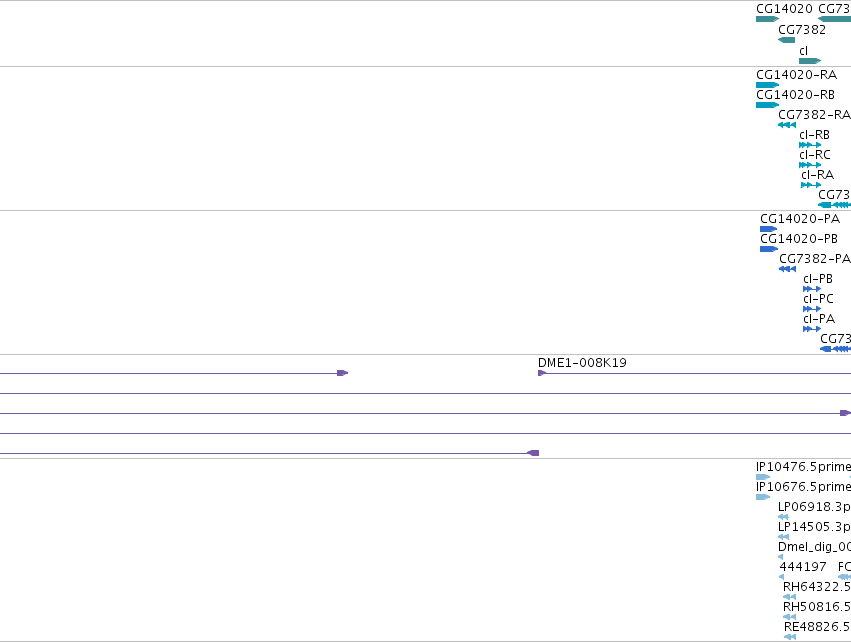851x642 pixels.
Task: Select the cl-RB transcript label
Action: [814, 135]
